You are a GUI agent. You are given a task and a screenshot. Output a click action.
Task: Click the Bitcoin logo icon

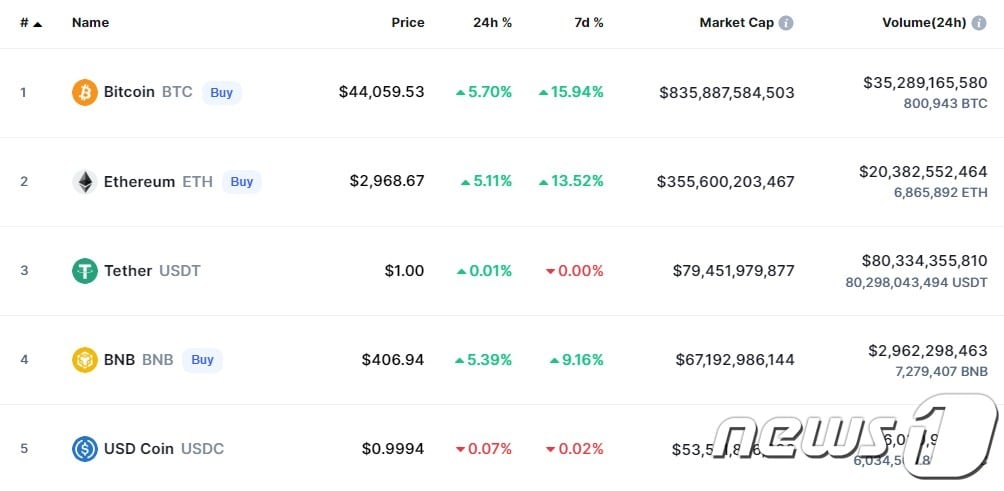tap(85, 92)
